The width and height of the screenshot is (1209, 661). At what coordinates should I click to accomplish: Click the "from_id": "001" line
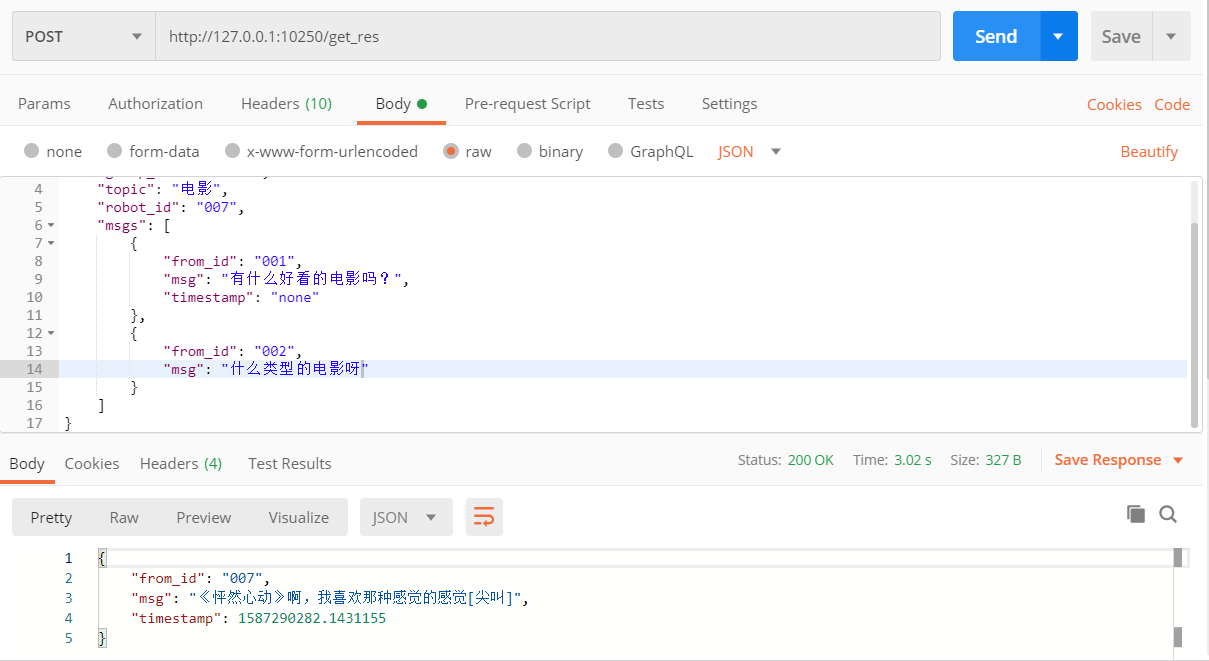[x=232, y=261]
